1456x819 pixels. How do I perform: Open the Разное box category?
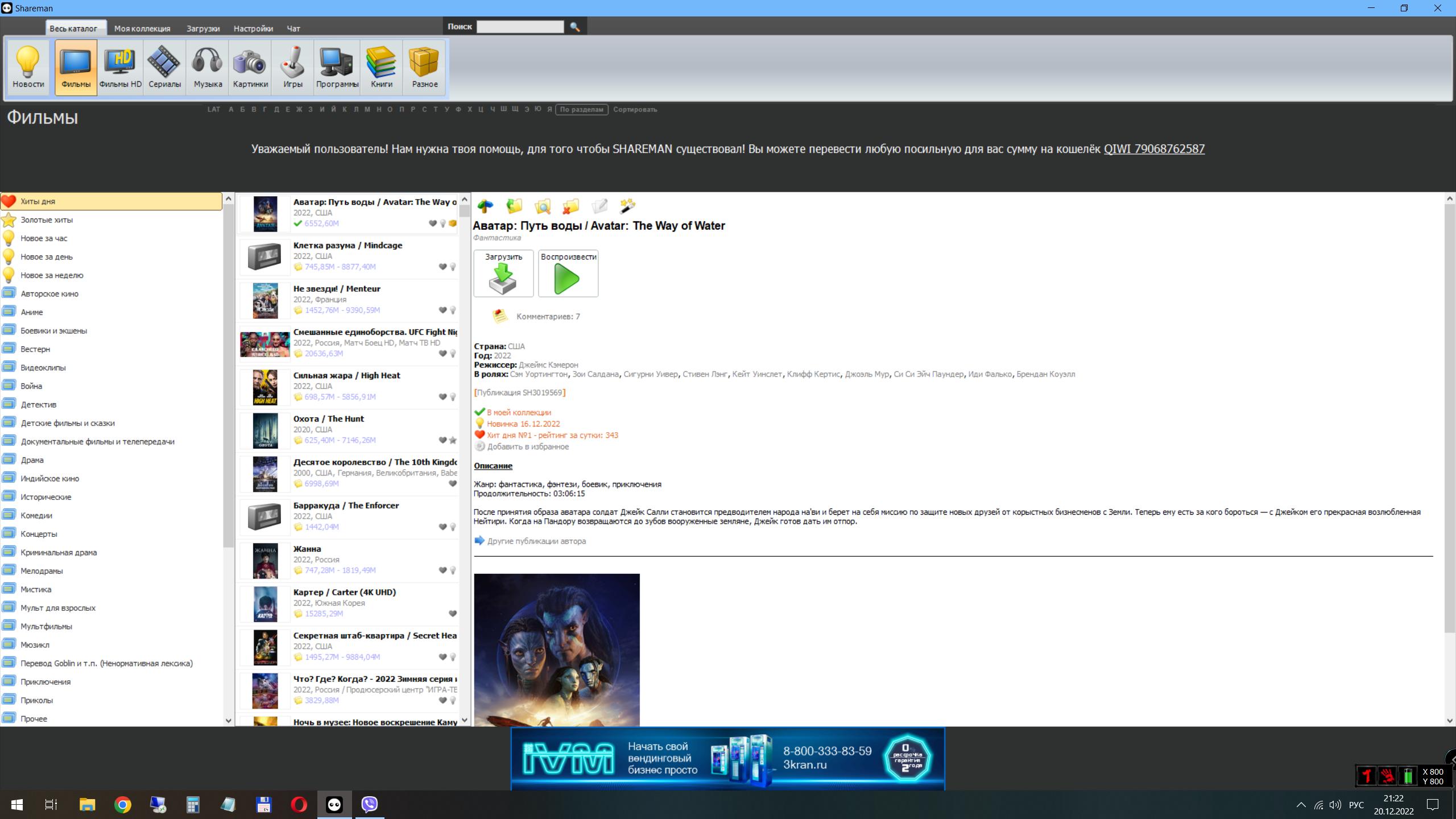[425, 67]
